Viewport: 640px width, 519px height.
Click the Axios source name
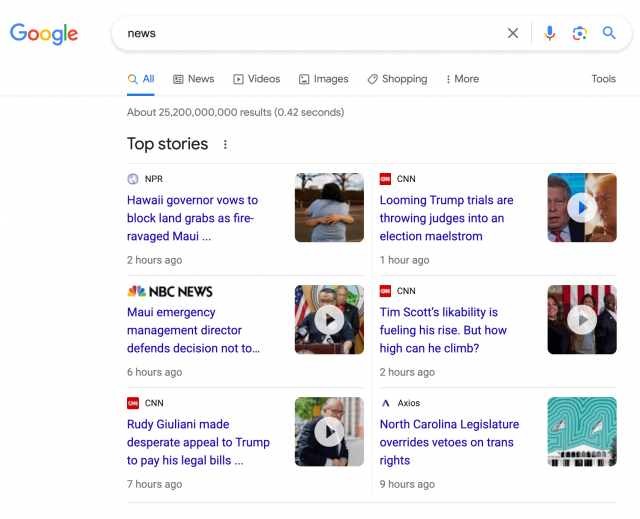[x=409, y=403]
